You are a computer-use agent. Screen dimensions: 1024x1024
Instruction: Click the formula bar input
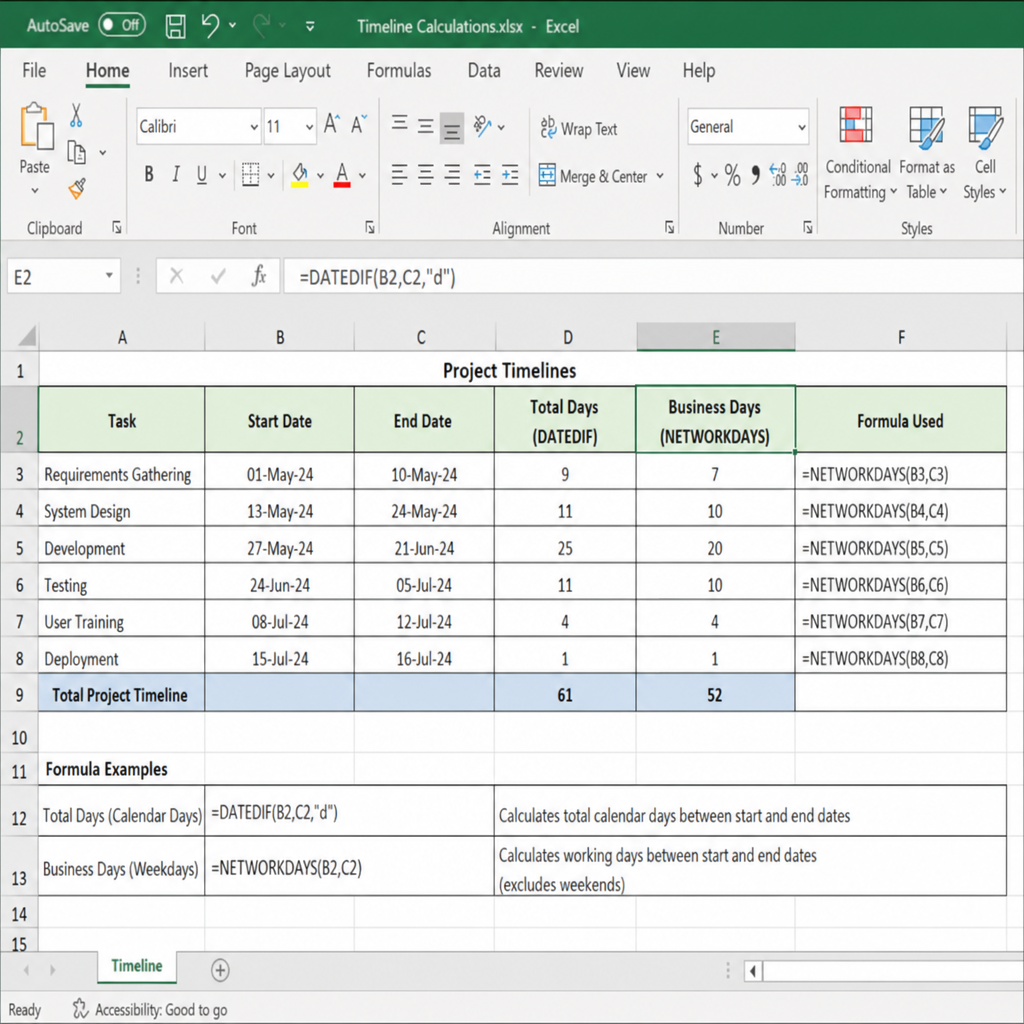[x=653, y=277]
